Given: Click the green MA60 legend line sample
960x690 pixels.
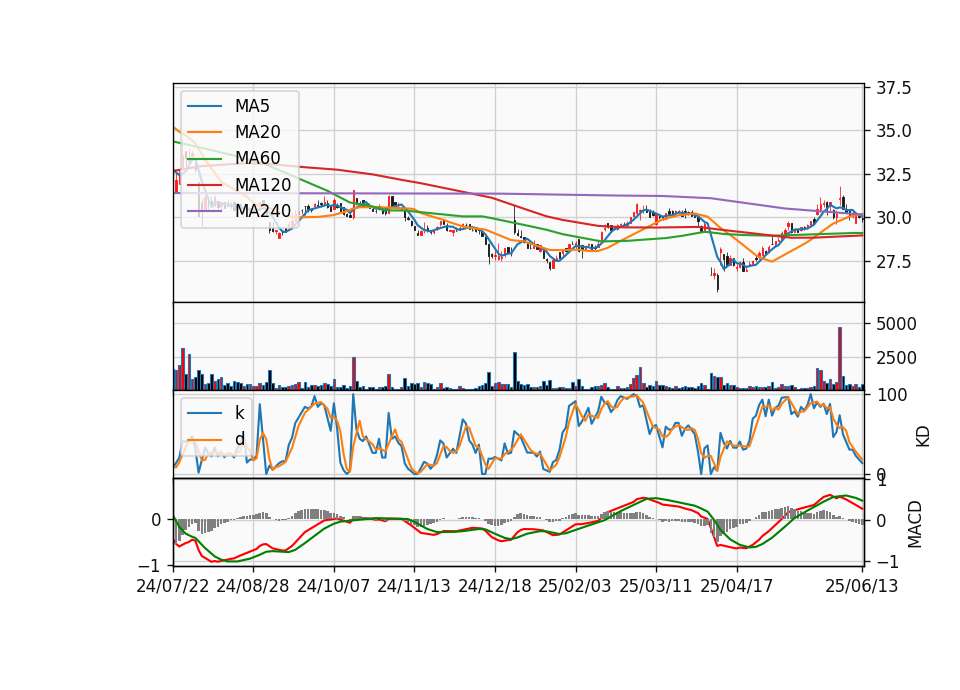Looking at the screenshot, I should coord(204,158).
